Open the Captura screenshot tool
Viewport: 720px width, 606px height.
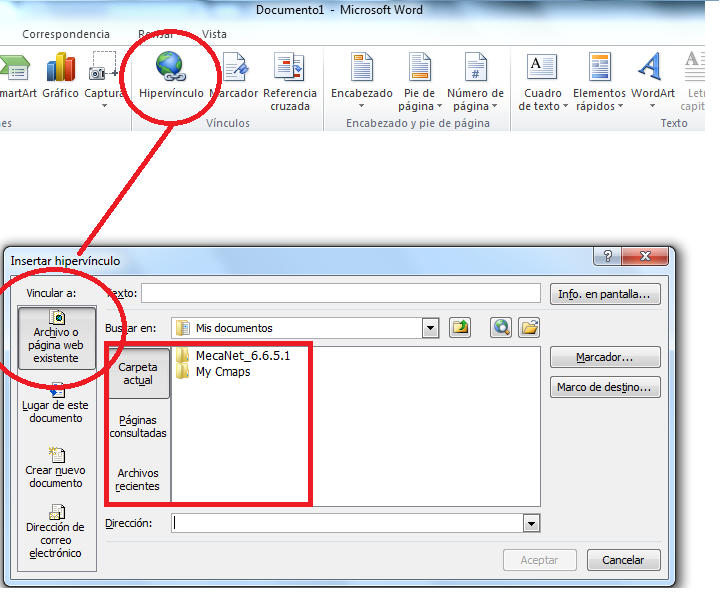click(104, 79)
